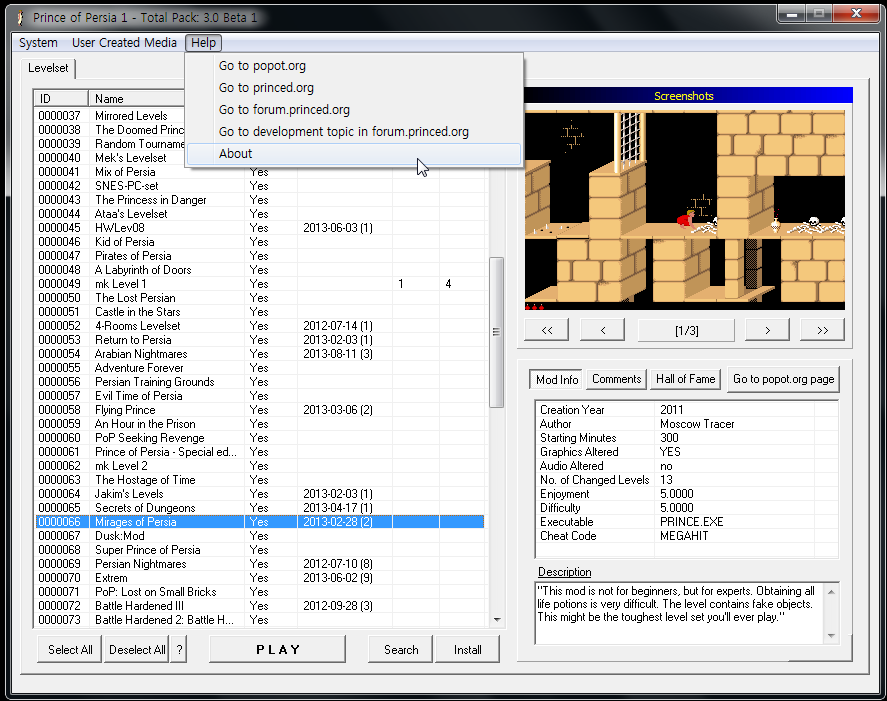
Task: Click the Deselect All button
Action: click(x=137, y=650)
